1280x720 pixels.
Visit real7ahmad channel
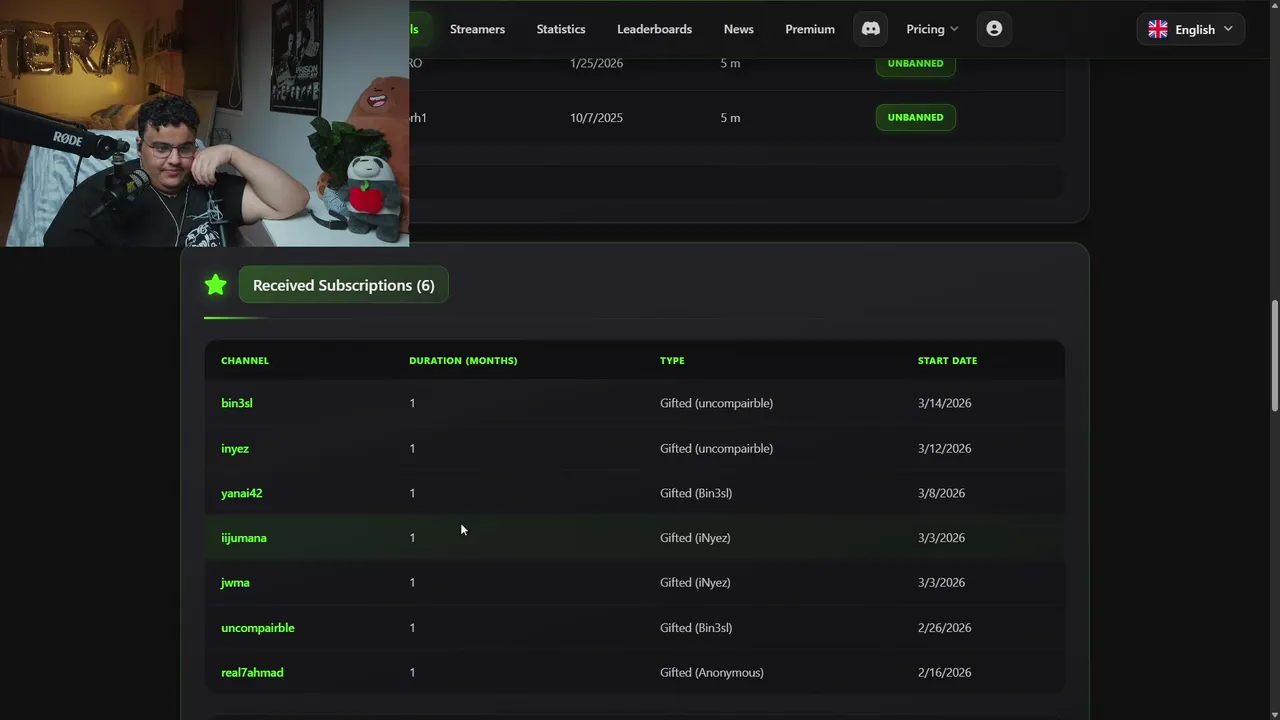click(x=252, y=672)
